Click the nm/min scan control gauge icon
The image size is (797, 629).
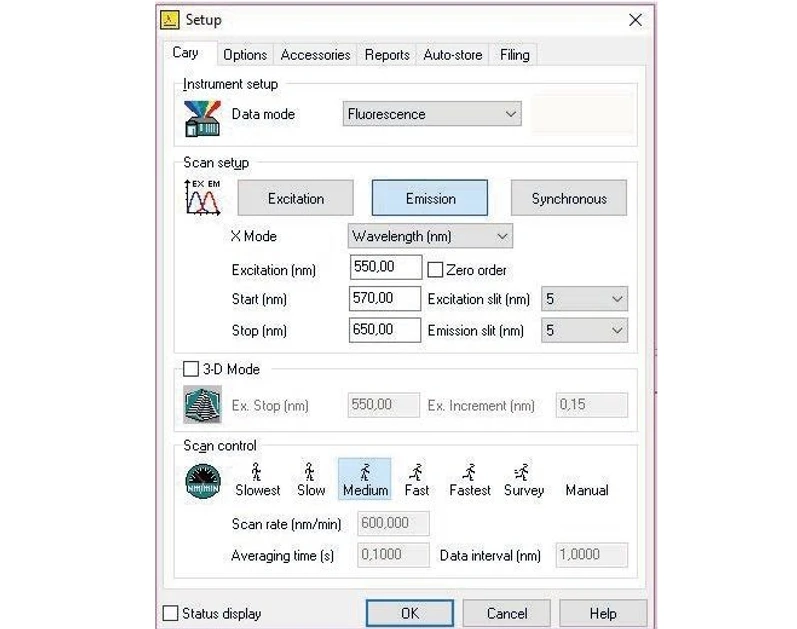tap(203, 481)
